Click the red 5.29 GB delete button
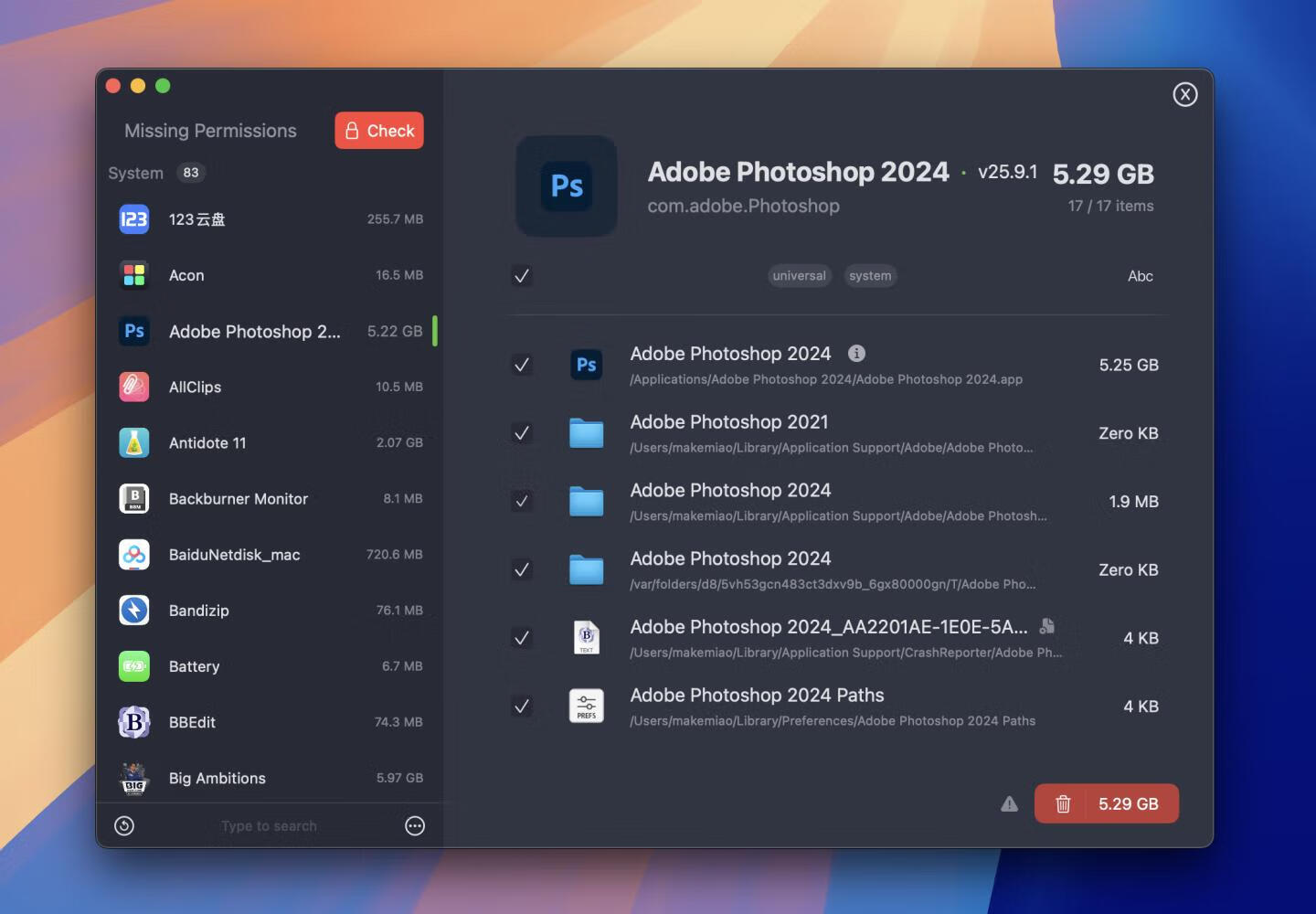 coord(1107,804)
